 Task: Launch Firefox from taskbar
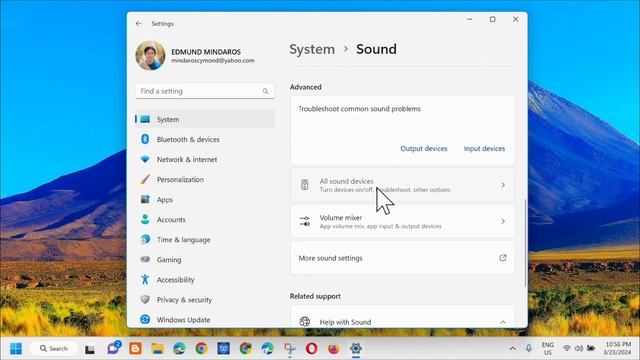point(333,349)
